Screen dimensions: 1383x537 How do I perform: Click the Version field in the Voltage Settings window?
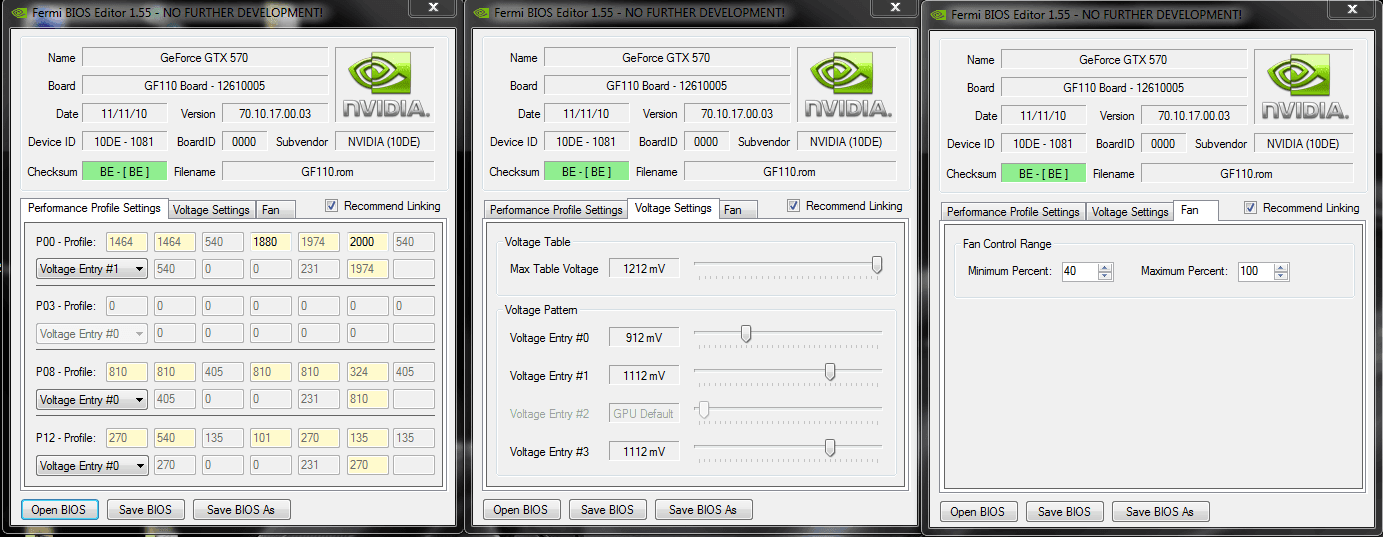pyautogui.click(x=735, y=113)
